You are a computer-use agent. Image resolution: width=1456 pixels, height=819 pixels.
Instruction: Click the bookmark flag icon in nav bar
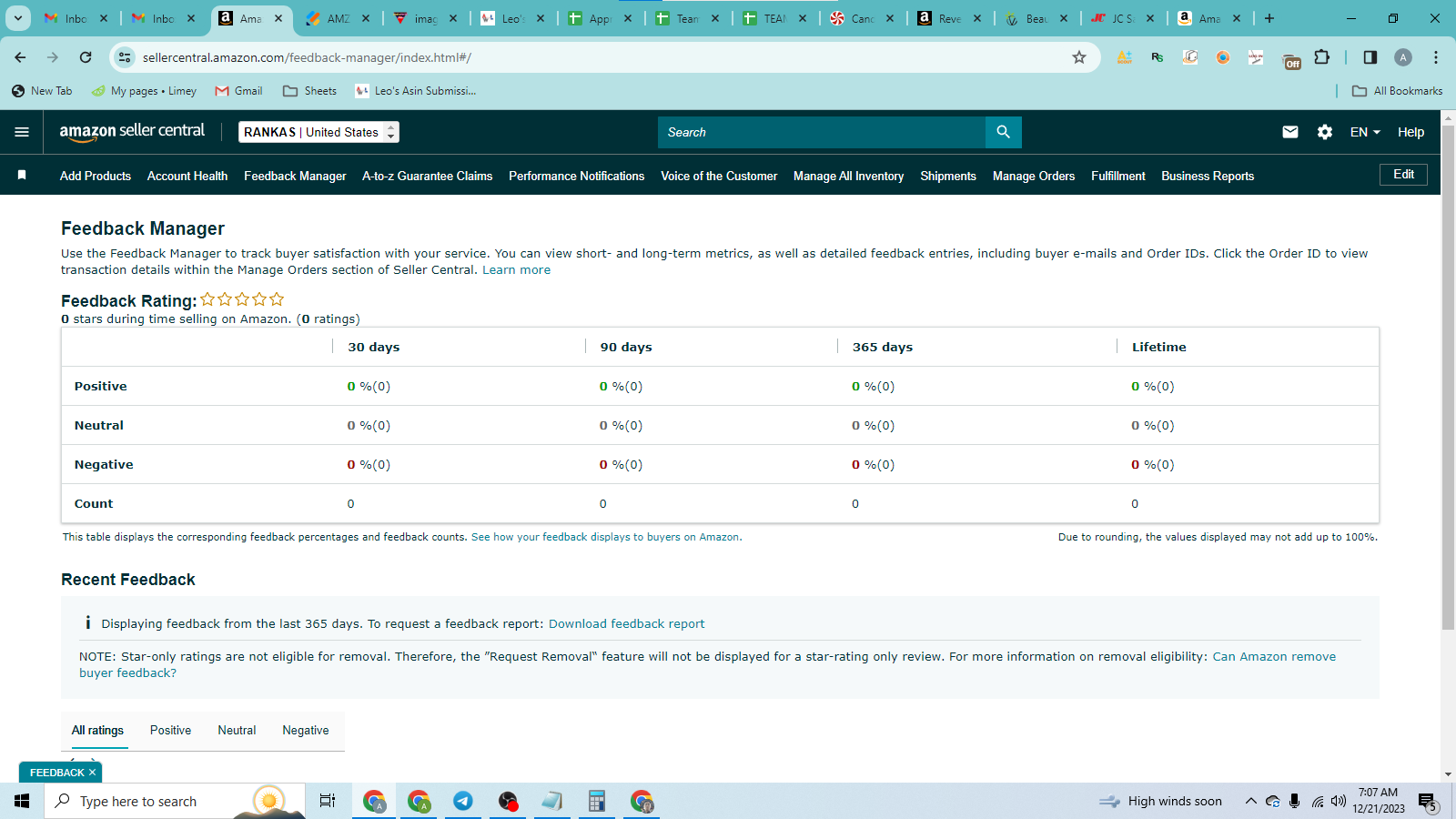tap(22, 175)
